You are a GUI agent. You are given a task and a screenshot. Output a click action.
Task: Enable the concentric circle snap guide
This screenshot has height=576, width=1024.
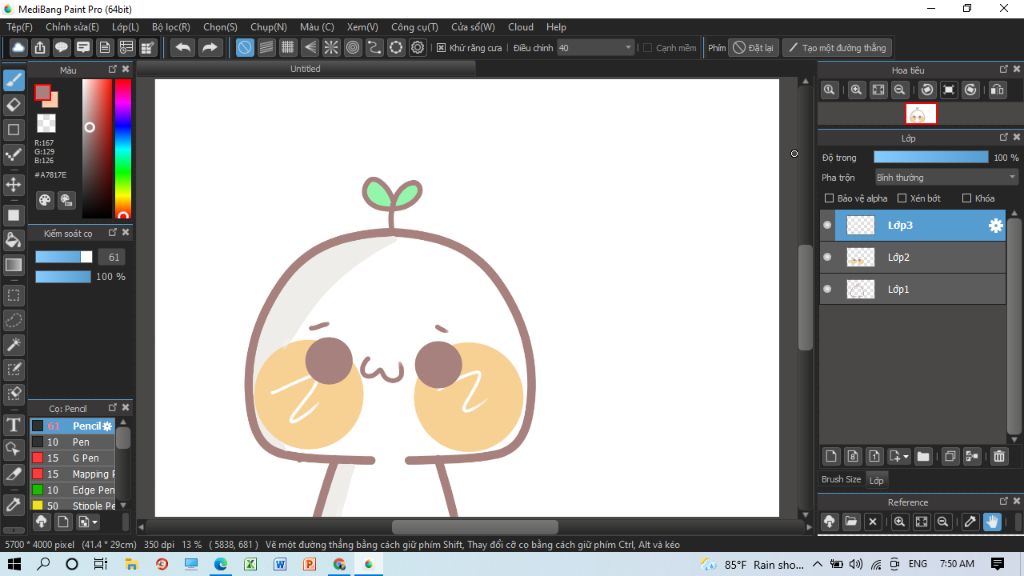point(353,48)
